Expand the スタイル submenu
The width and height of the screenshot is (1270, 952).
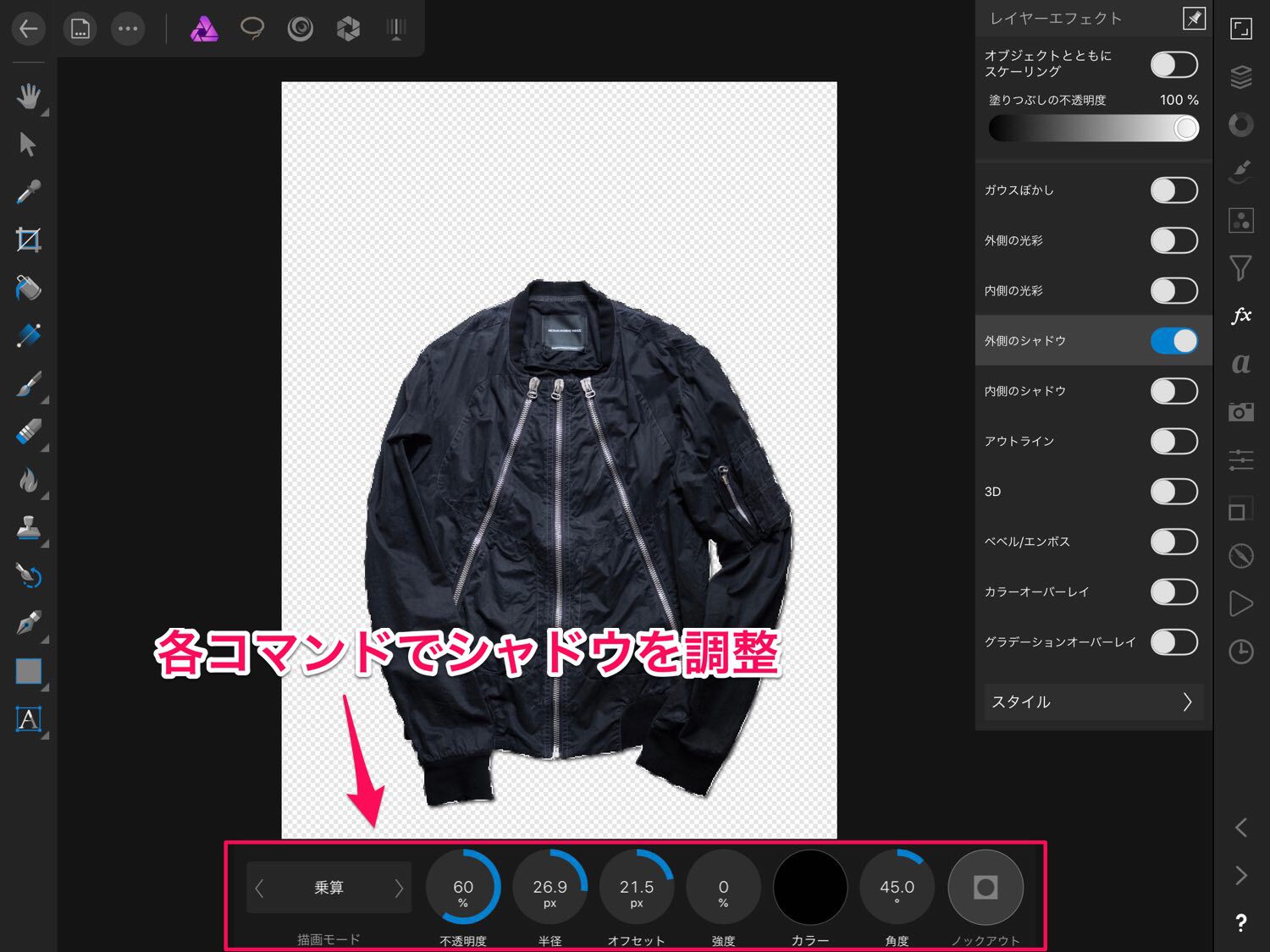click(x=1092, y=702)
